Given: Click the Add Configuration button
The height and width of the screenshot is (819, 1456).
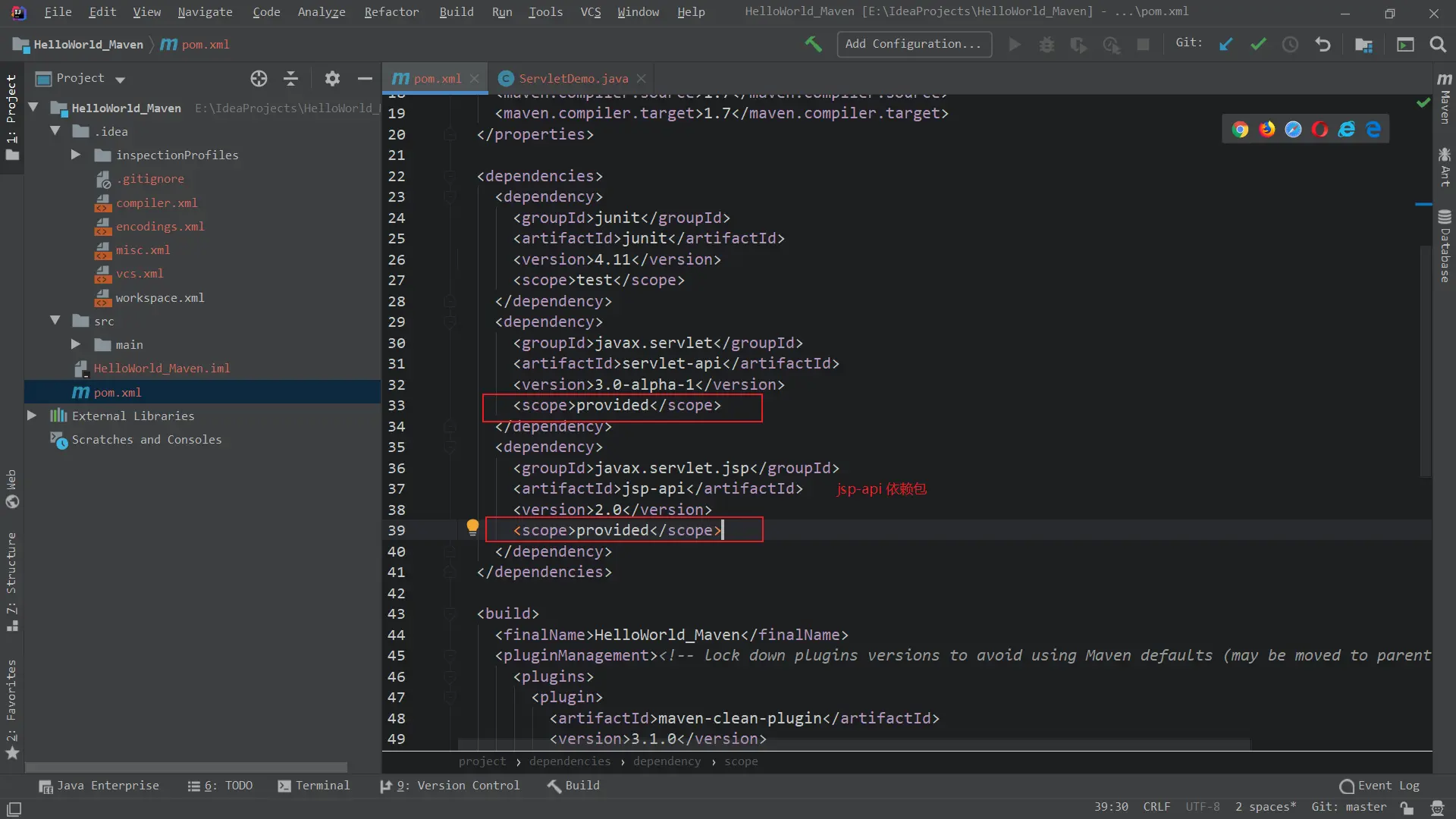Looking at the screenshot, I should pos(914,44).
